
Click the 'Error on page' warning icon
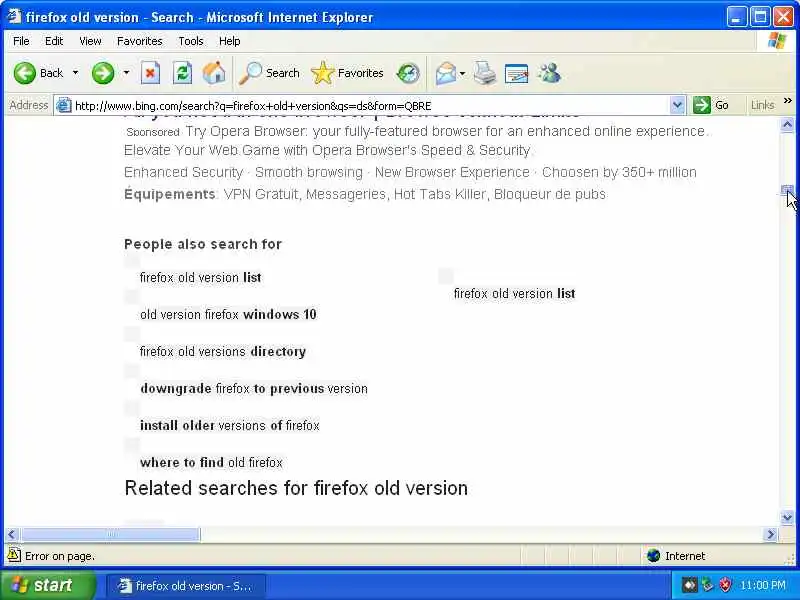(x=14, y=555)
